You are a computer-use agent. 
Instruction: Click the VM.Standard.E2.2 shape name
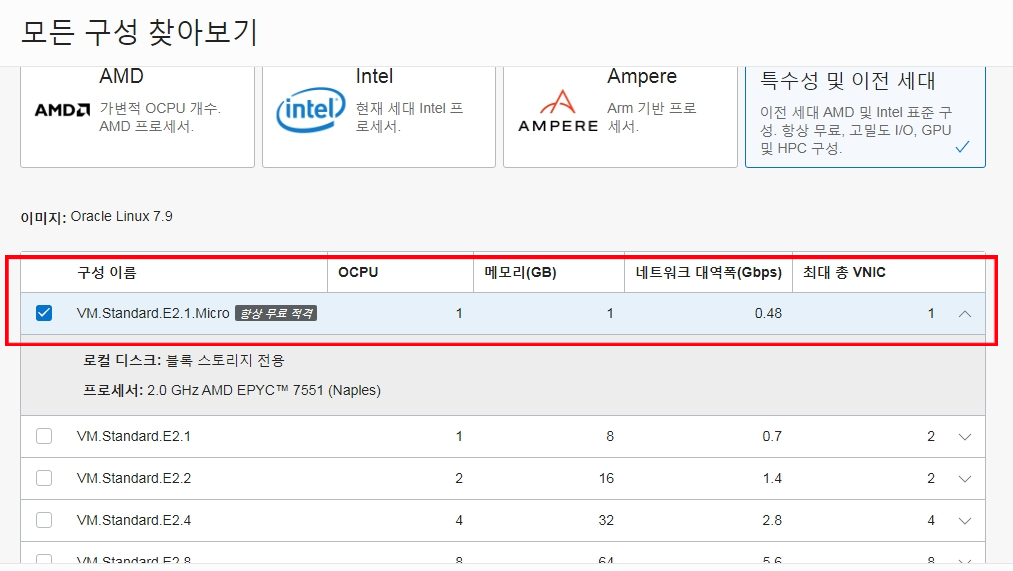[x=134, y=478]
